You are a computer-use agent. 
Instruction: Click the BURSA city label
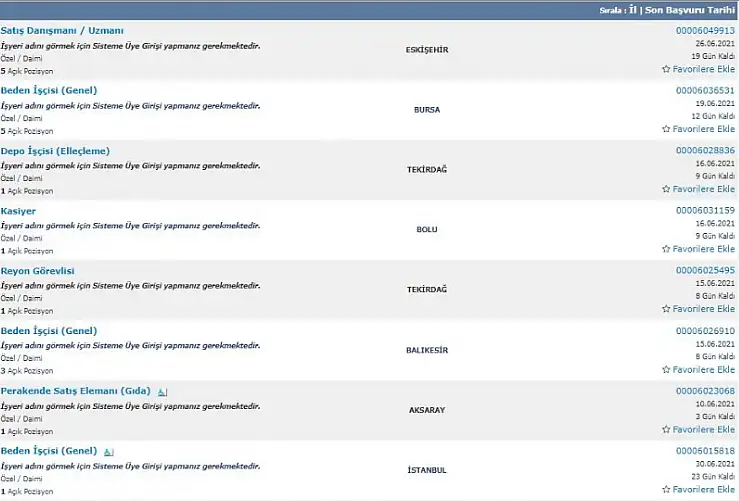coord(427,110)
